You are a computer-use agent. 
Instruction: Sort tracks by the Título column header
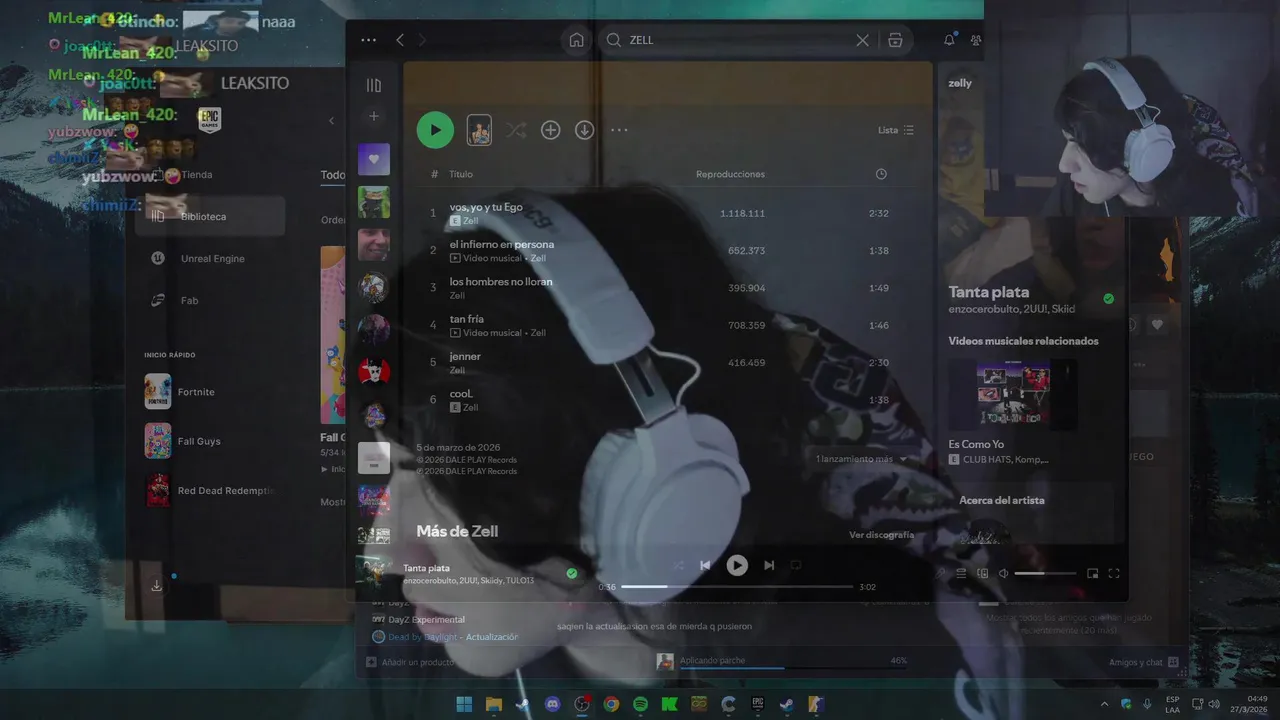(x=460, y=174)
